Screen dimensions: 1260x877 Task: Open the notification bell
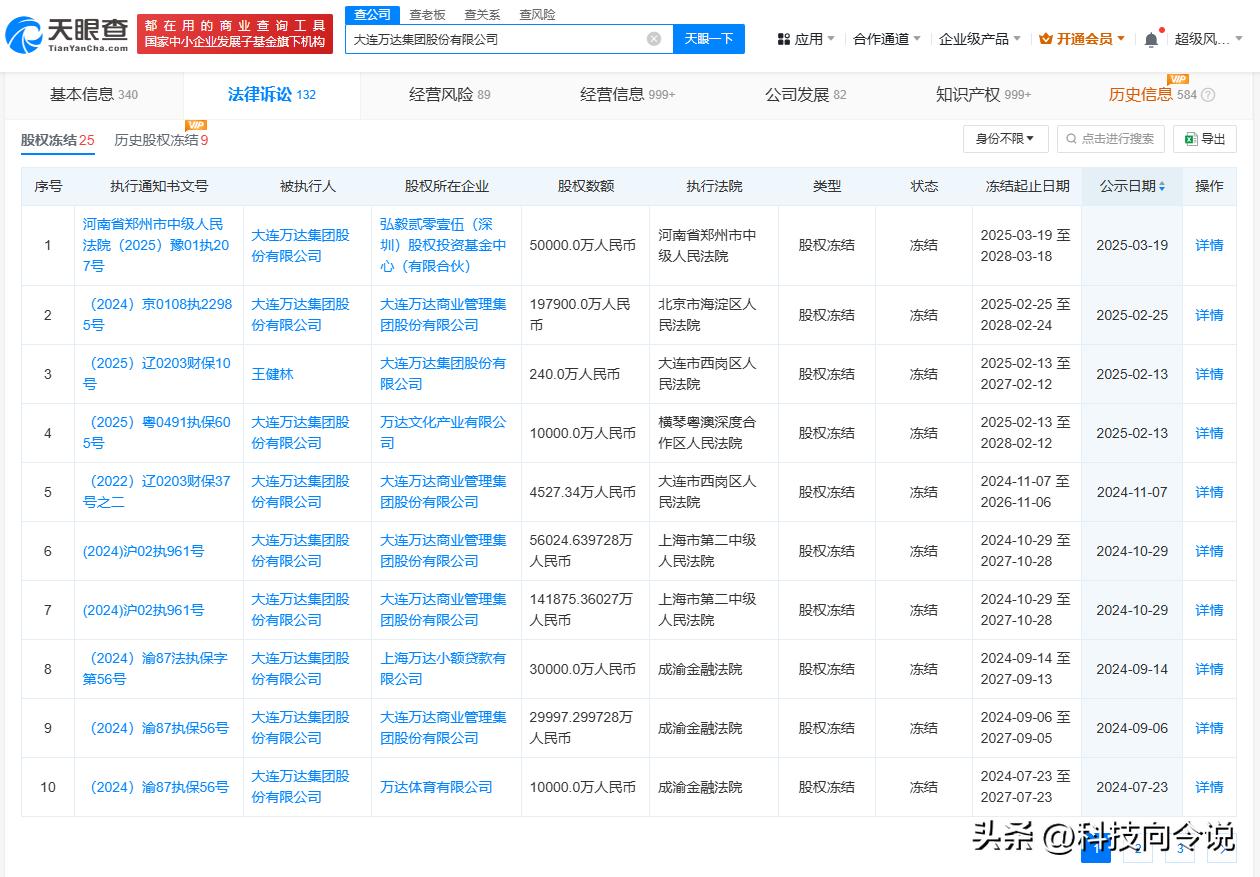1151,39
